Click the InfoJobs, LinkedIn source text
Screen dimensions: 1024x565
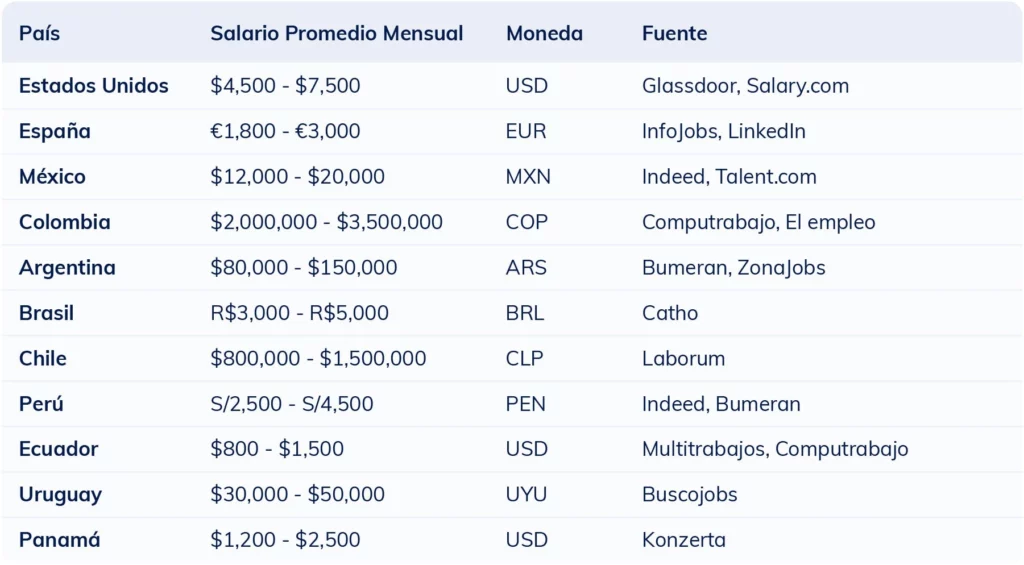[x=723, y=131]
